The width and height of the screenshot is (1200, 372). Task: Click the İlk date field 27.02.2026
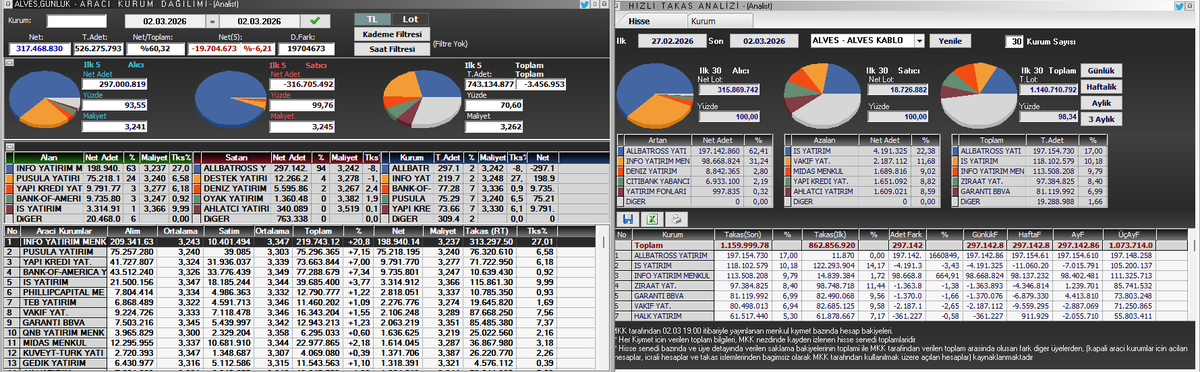pyautogui.click(x=673, y=41)
